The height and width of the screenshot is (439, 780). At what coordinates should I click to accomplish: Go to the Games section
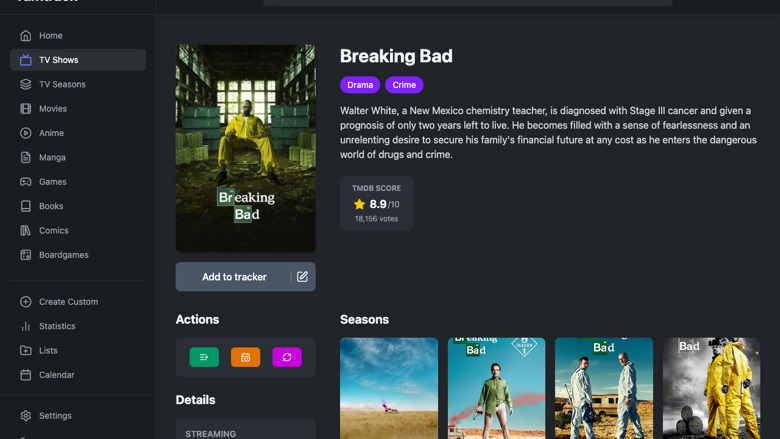click(x=78, y=182)
